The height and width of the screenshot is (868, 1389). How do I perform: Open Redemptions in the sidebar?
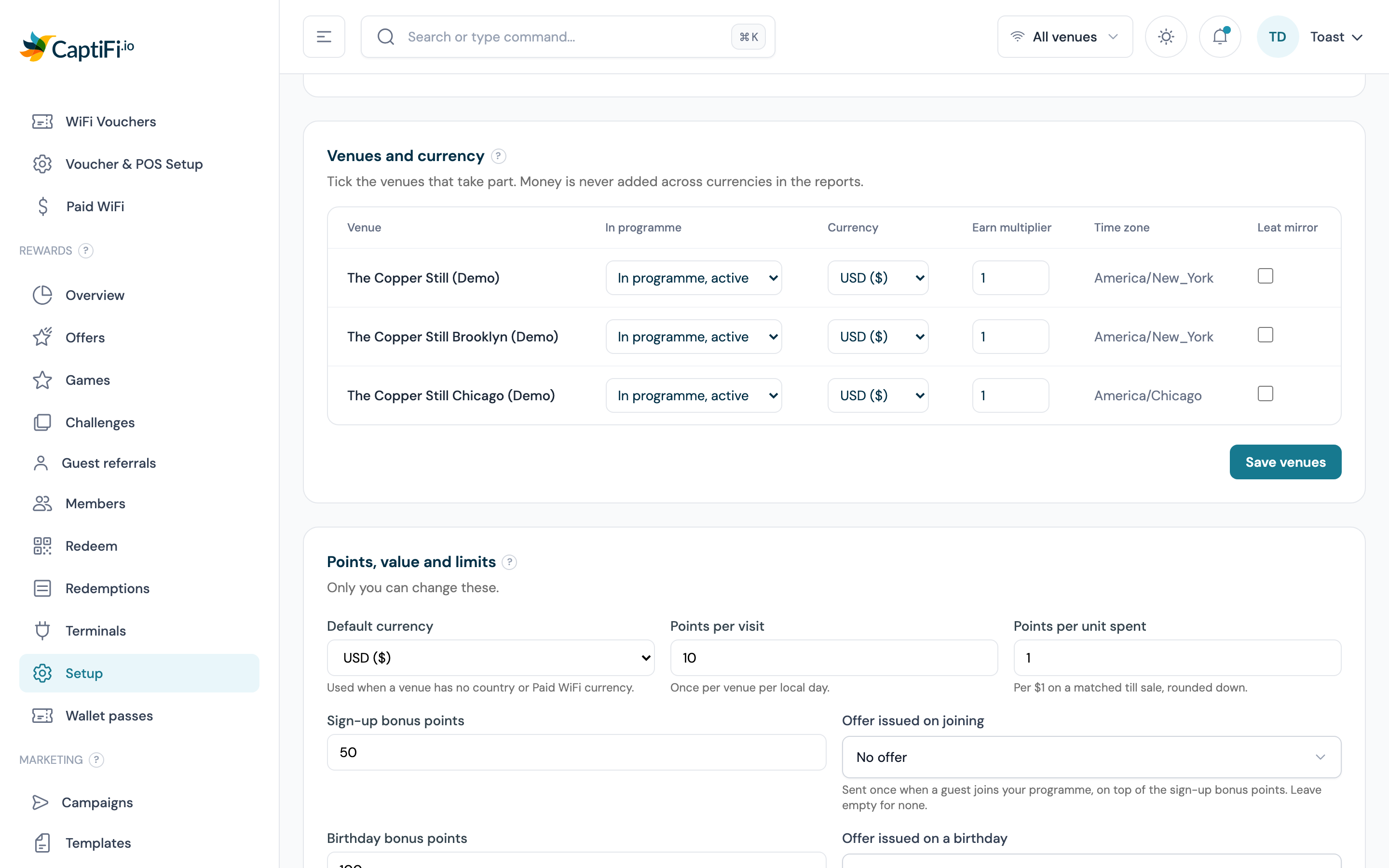click(139, 588)
